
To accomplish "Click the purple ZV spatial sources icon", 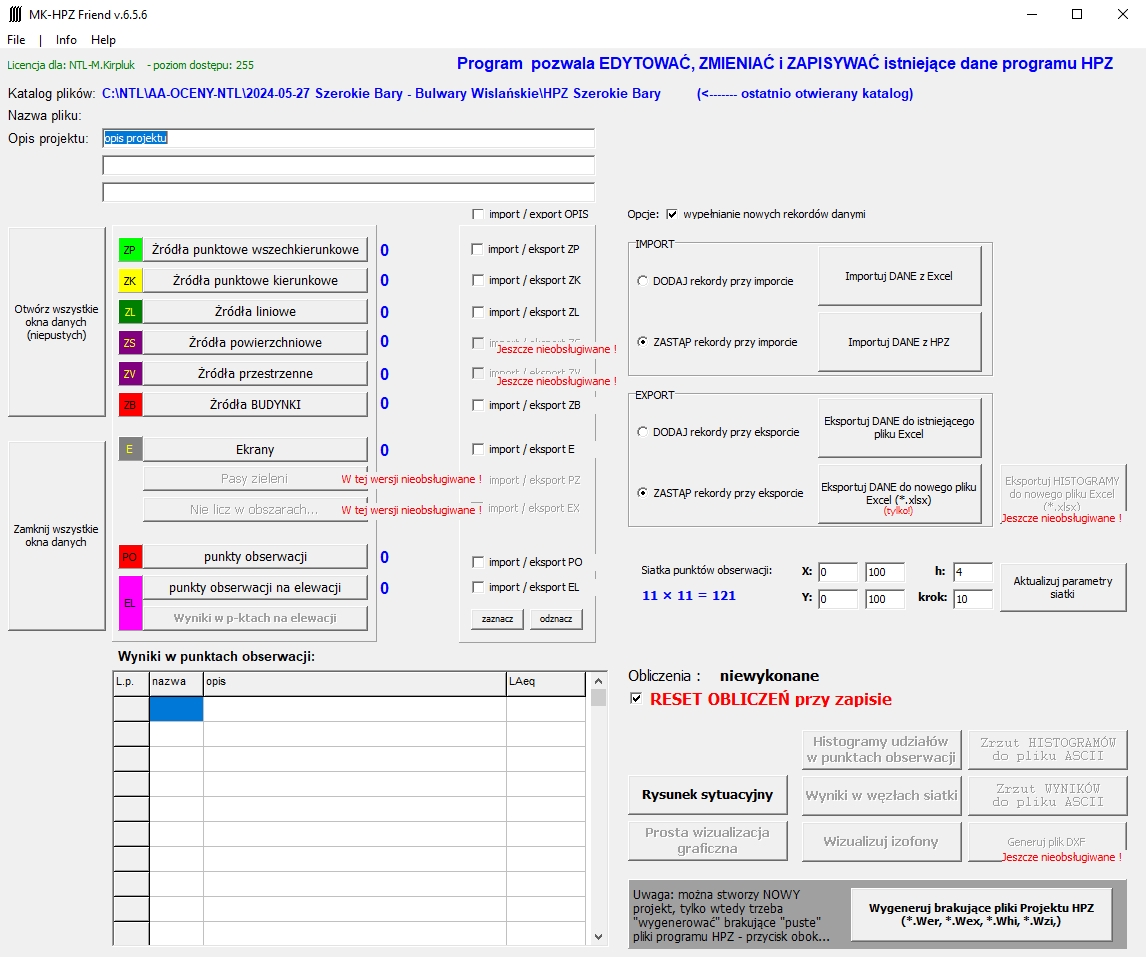I will [130, 374].
